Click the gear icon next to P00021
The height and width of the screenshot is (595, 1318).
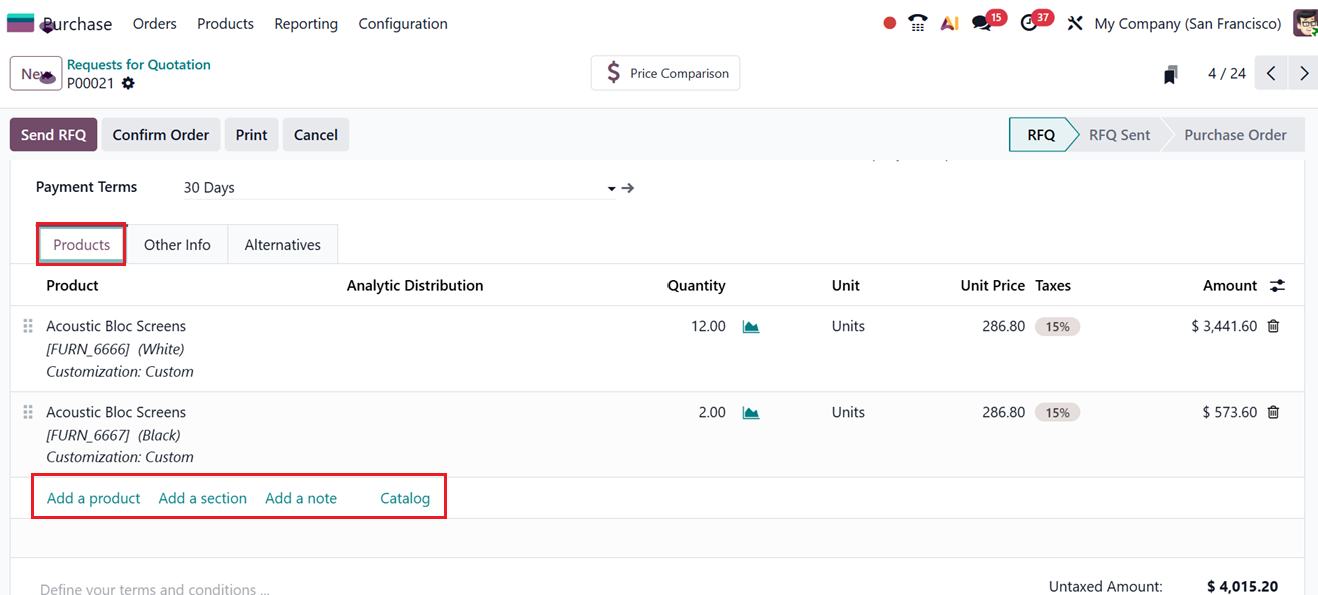[128, 84]
